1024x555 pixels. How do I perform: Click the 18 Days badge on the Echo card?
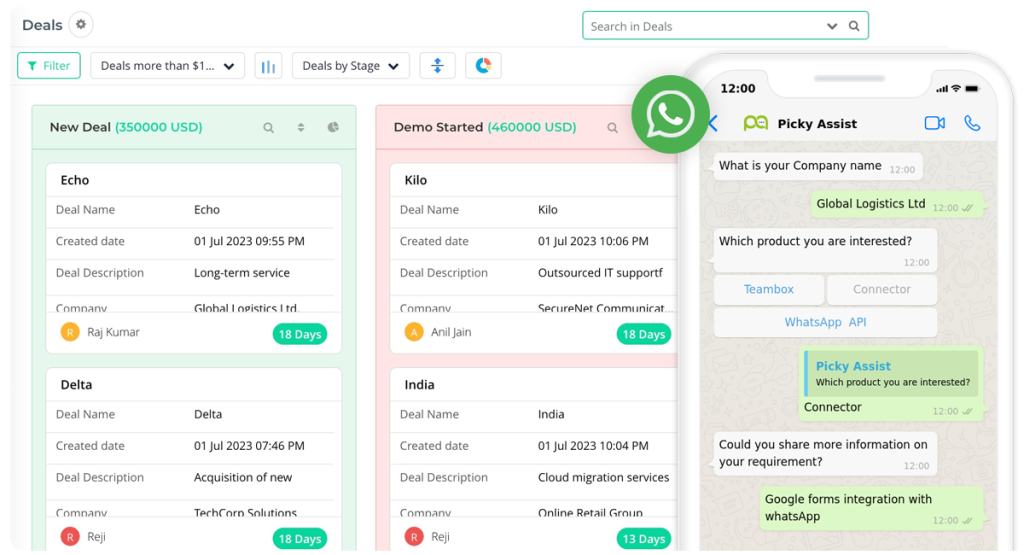300,334
